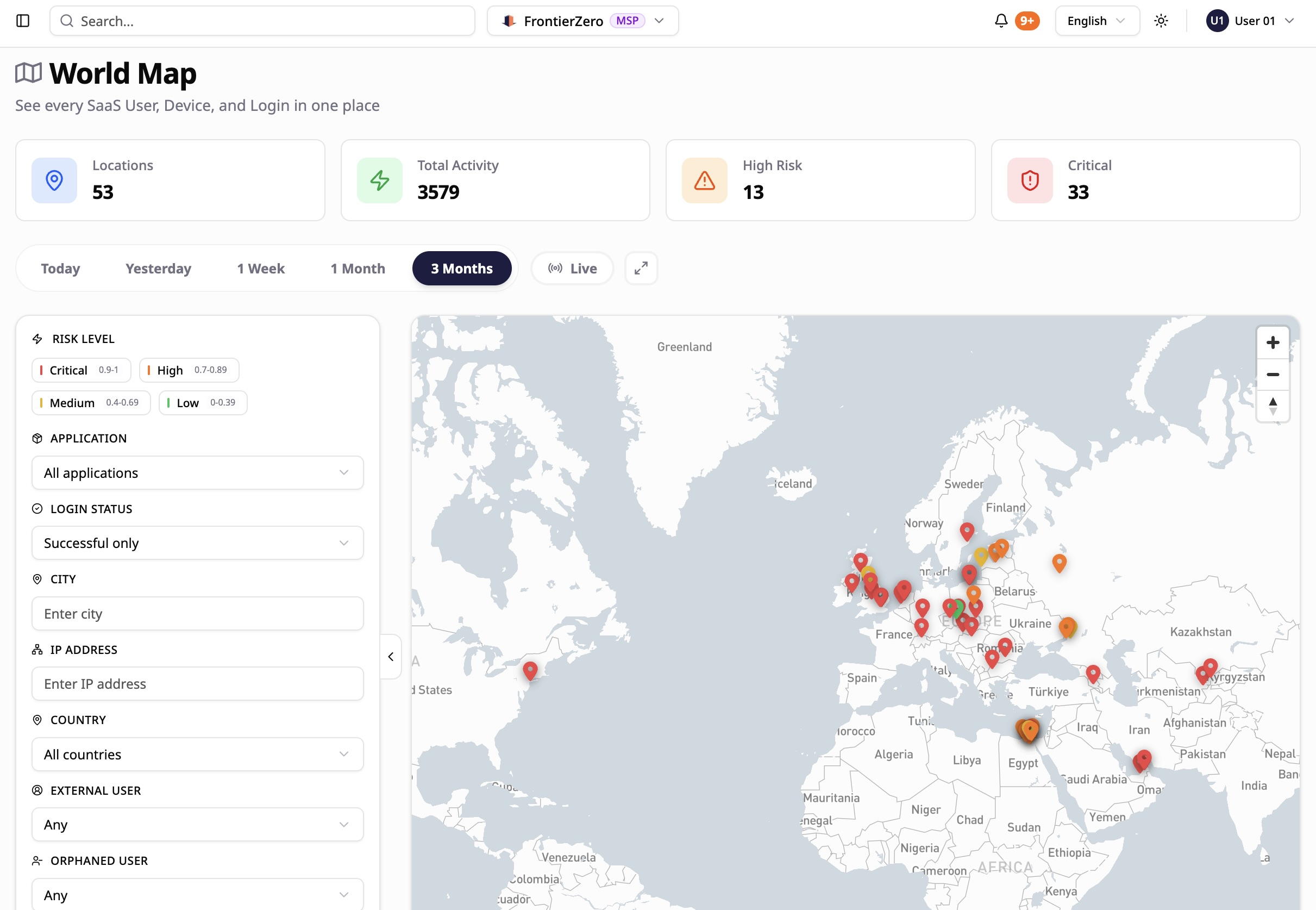This screenshot has height=910, width=1316.
Task: Zoom in on the map
Action: pos(1272,342)
